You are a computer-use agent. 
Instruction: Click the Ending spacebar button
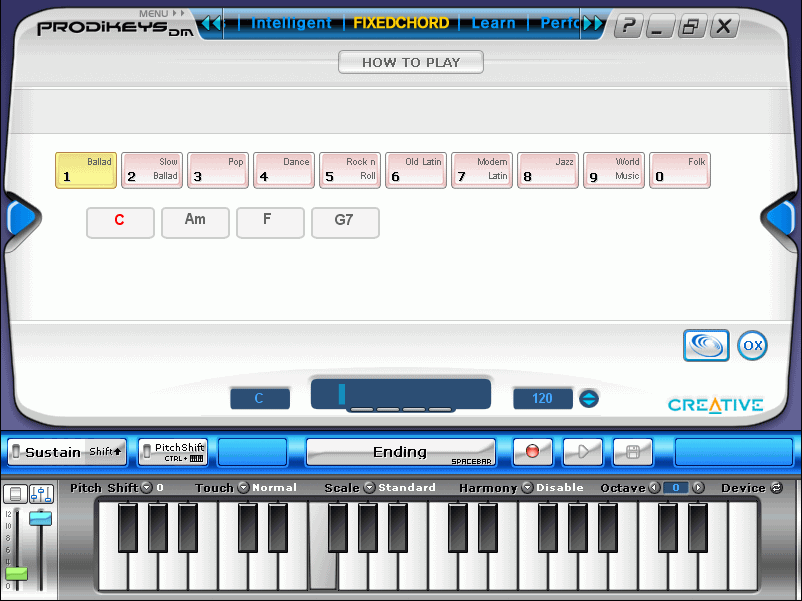coord(401,452)
